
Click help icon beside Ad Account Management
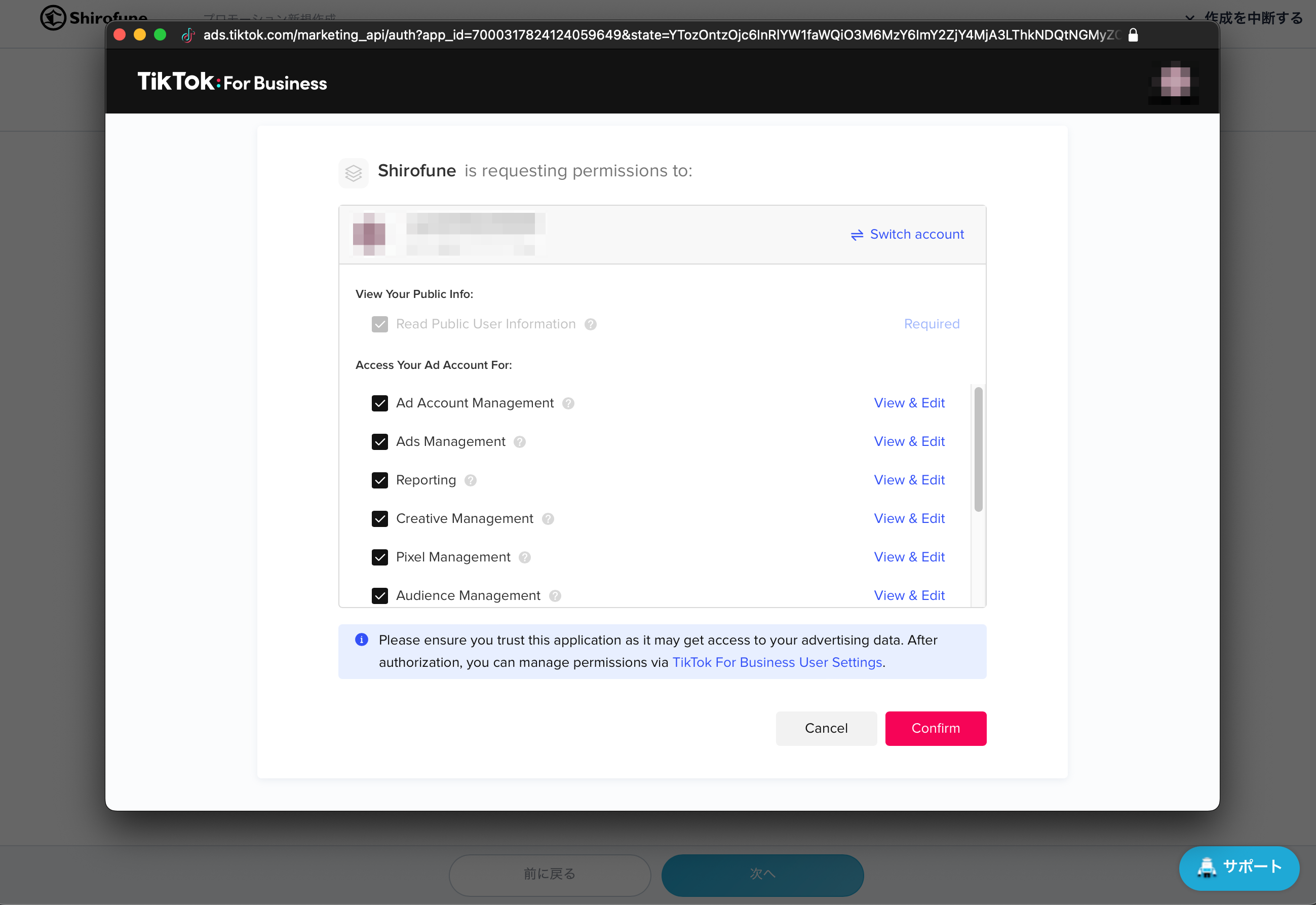tap(568, 403)
